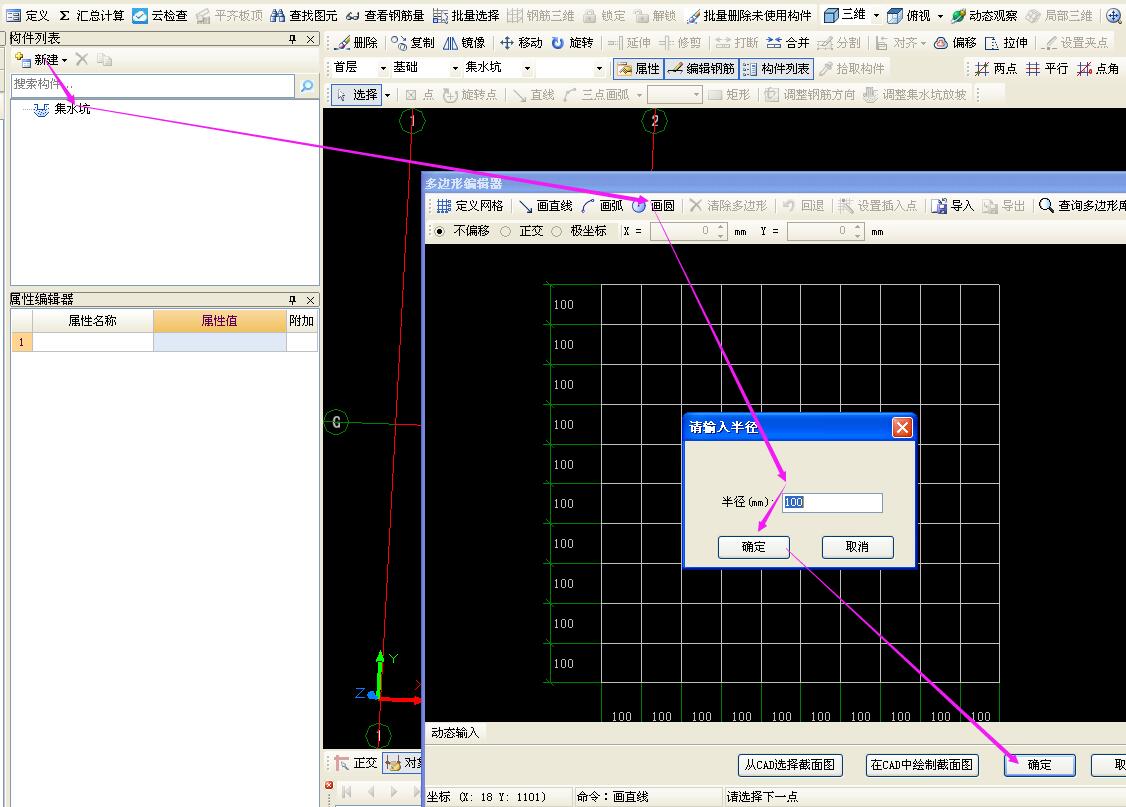
Task: Open the 动态输入 tab
Action: coord(455,732)
